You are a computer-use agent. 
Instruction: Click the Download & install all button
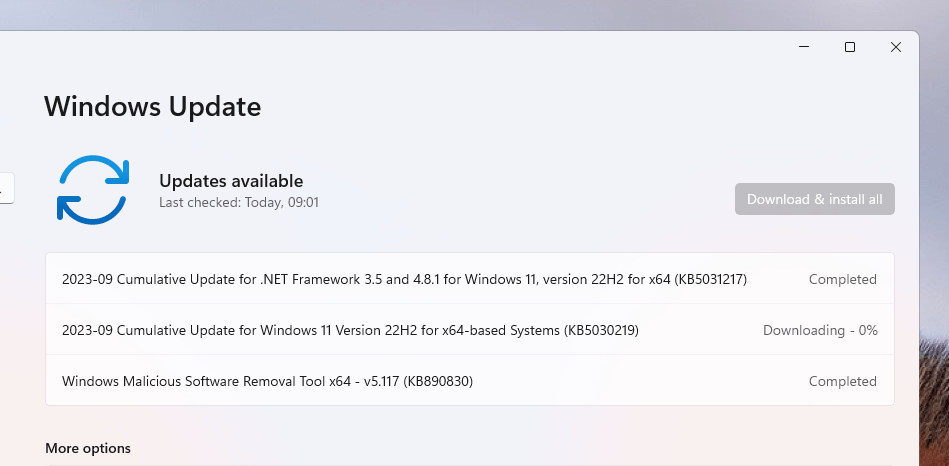[815, 199]
